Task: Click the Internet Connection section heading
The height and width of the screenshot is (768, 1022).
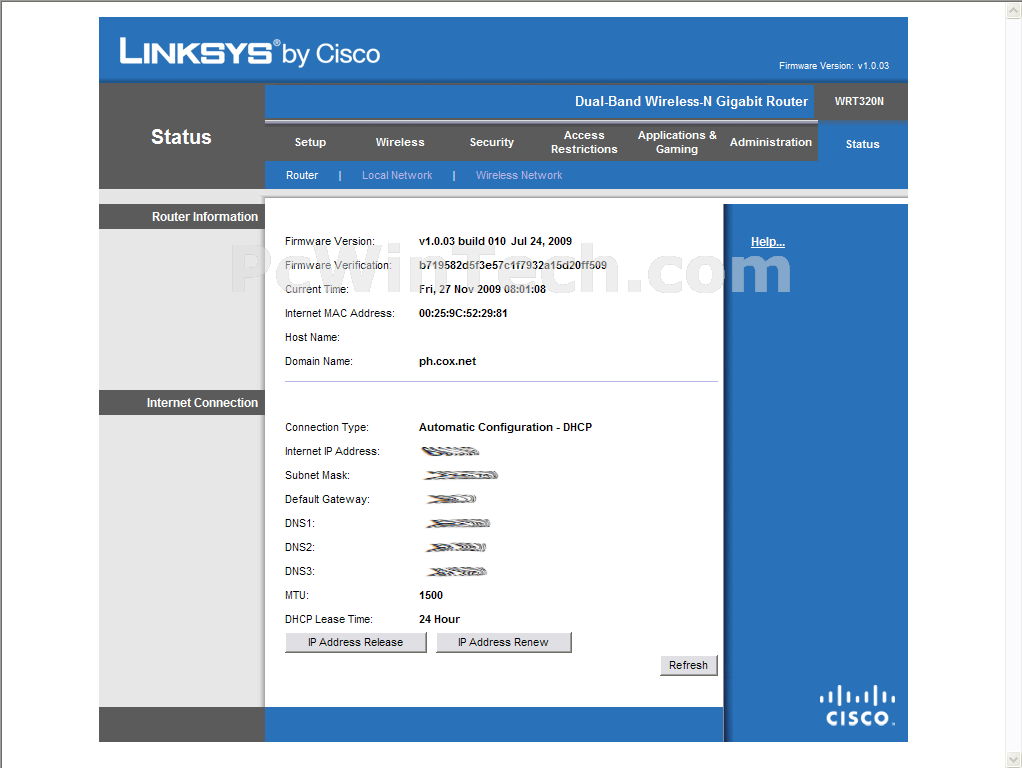Action: [202, 403]
